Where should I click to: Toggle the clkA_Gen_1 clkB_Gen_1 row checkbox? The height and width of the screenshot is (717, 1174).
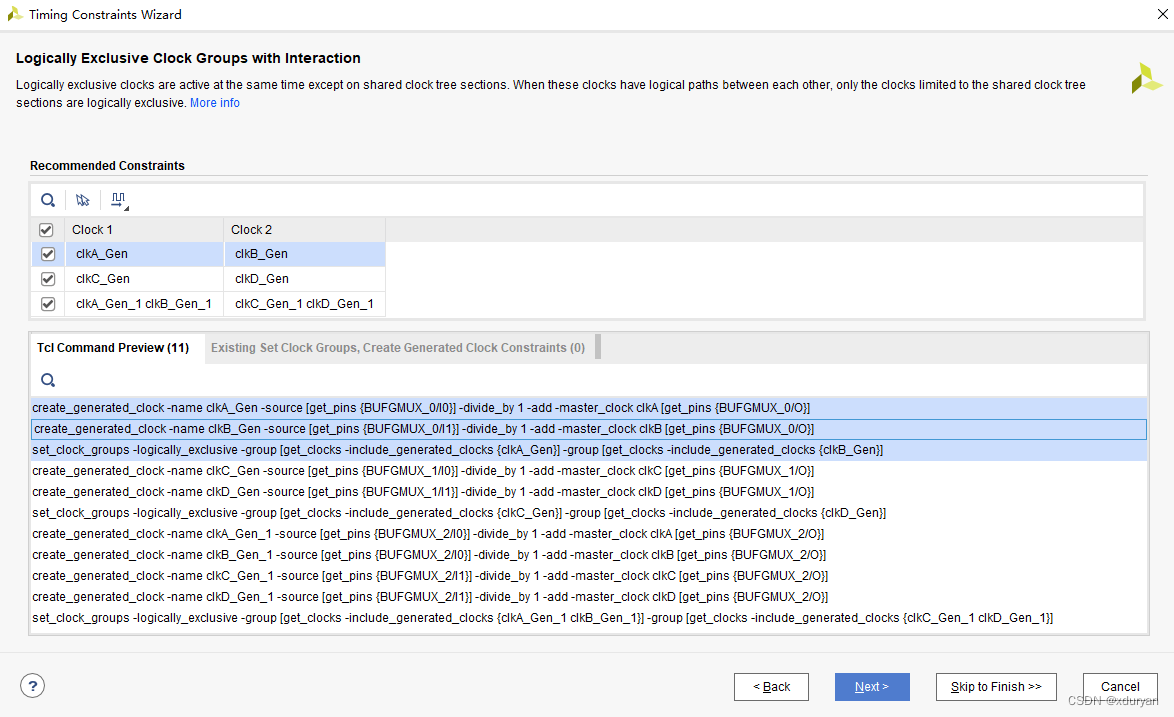(47, 304)
